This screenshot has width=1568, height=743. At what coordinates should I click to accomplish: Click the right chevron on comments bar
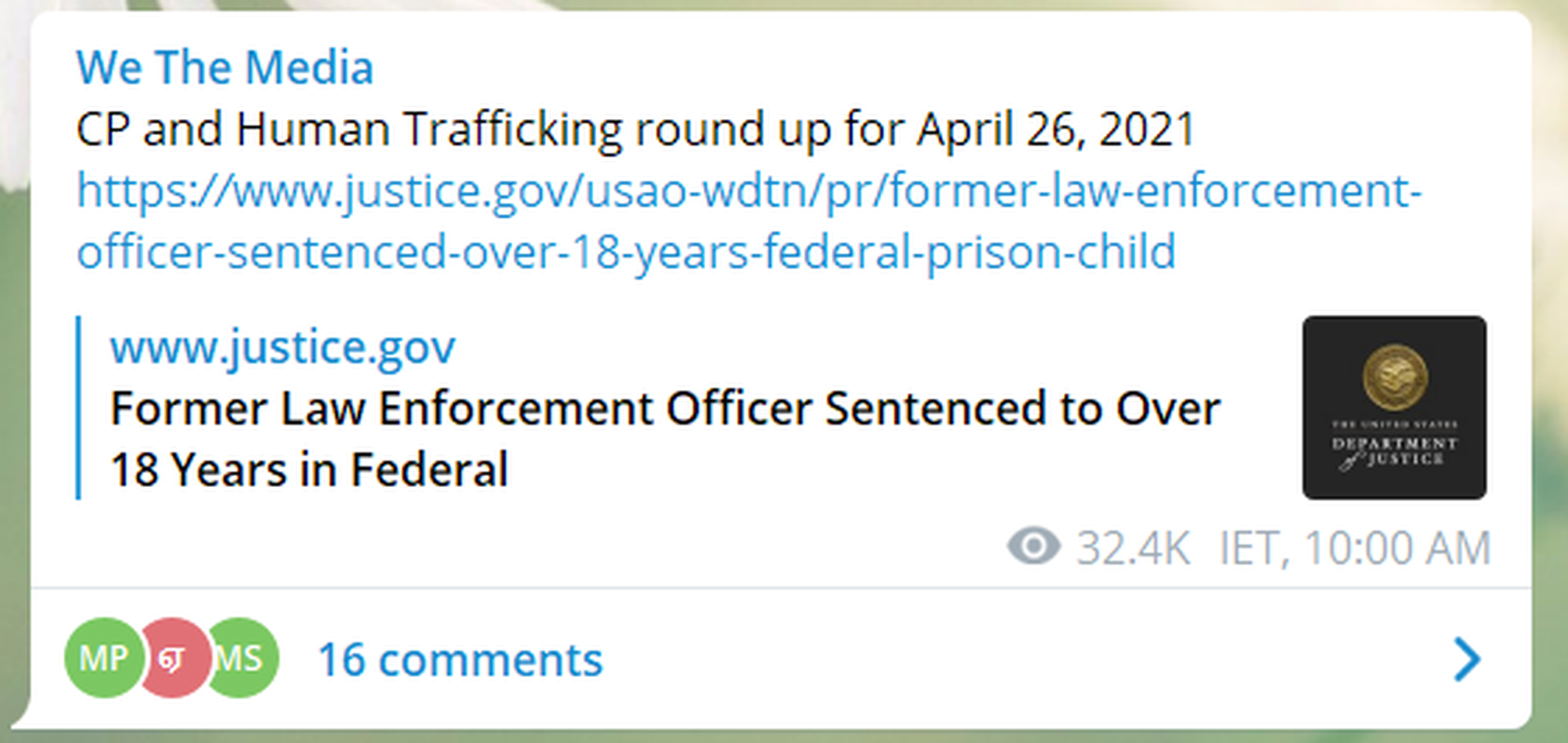1467,659
